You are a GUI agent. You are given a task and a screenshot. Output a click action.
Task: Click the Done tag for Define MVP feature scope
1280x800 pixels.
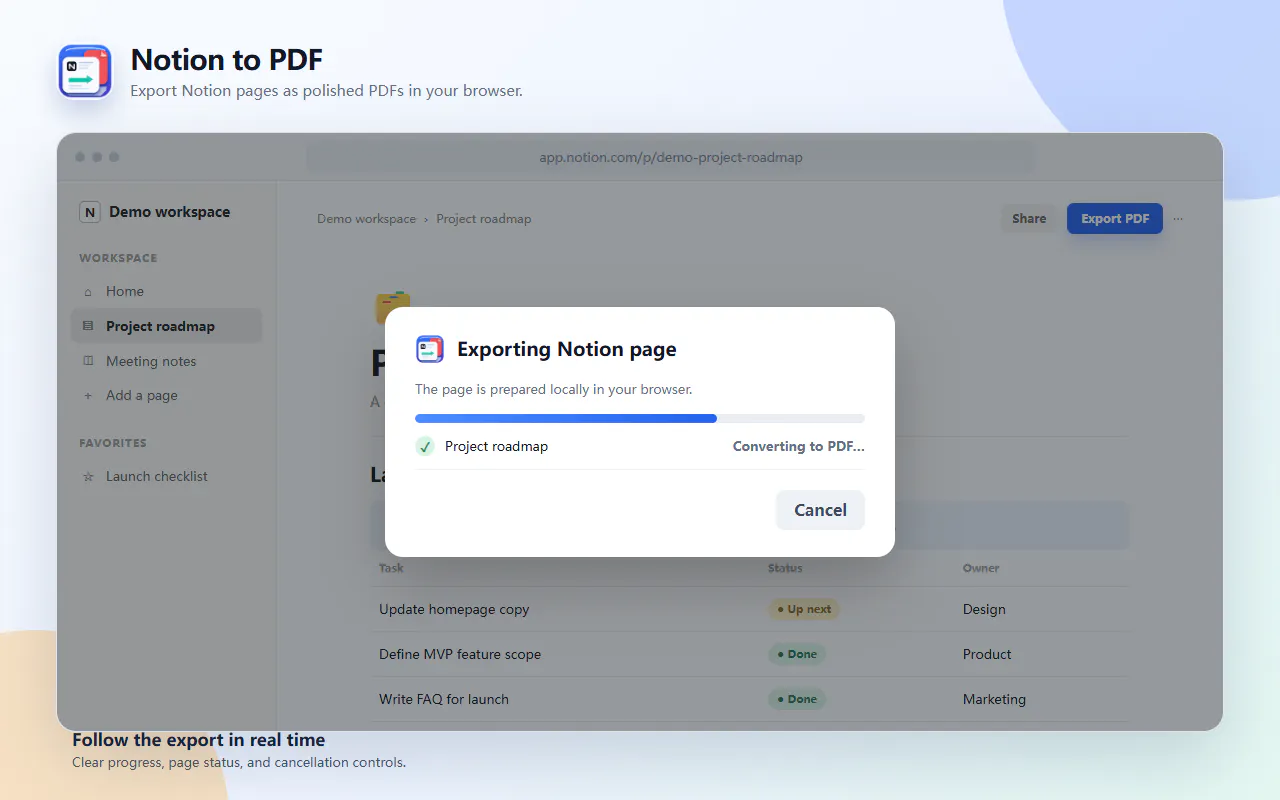(x=796, y=654)
